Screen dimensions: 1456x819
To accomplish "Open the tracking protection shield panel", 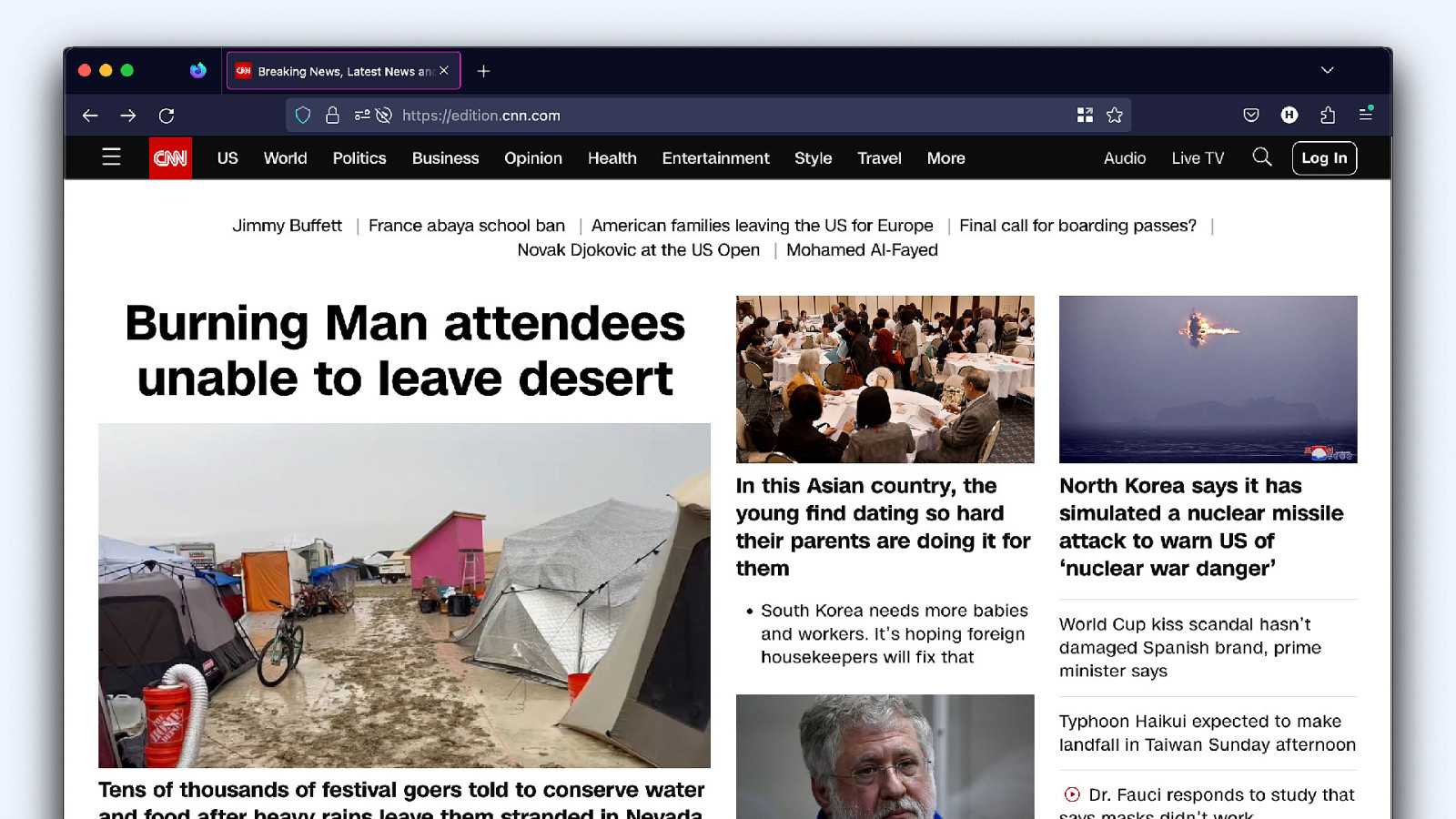I will point(303,116).
